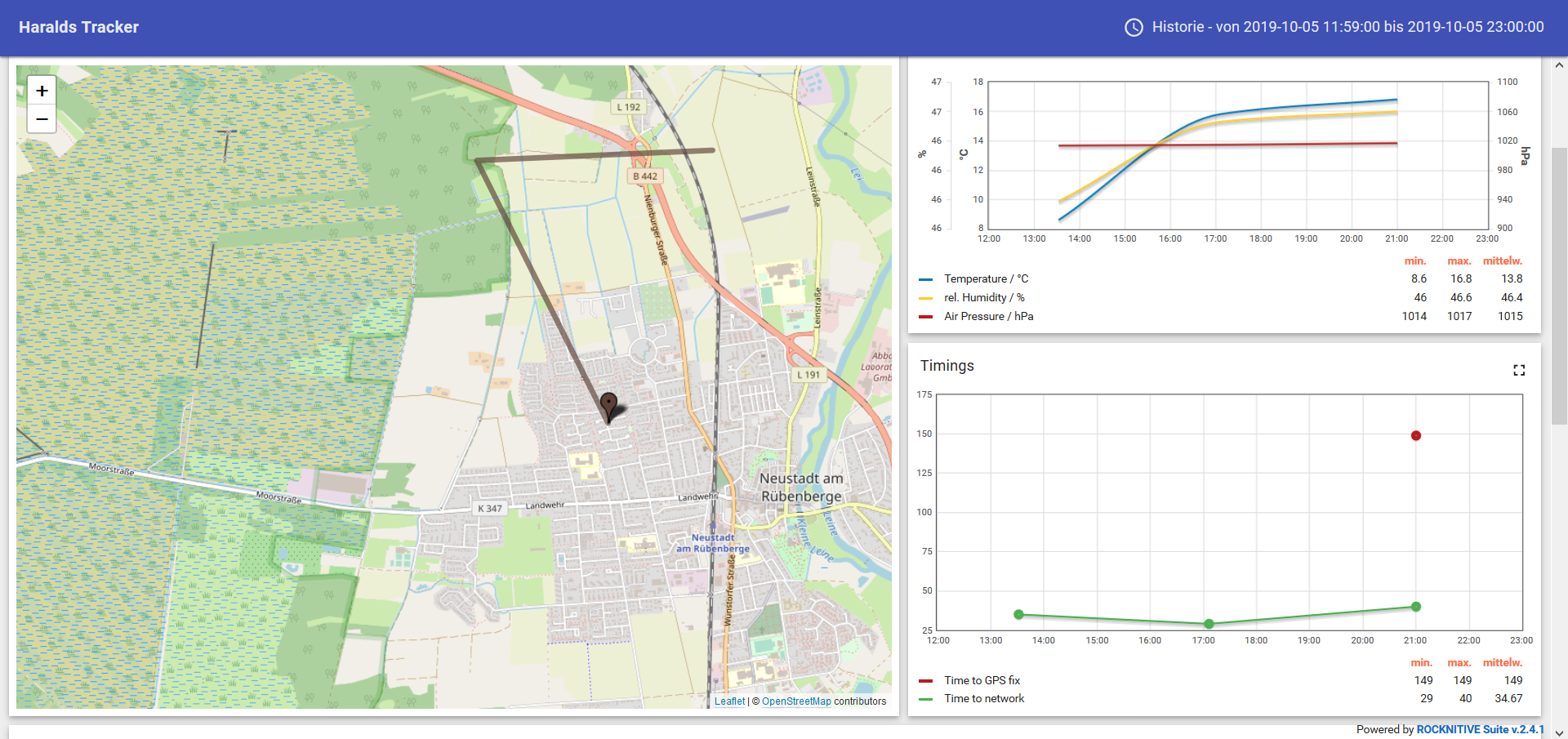Click the B 442 road sign on map

tap(645, 176)
